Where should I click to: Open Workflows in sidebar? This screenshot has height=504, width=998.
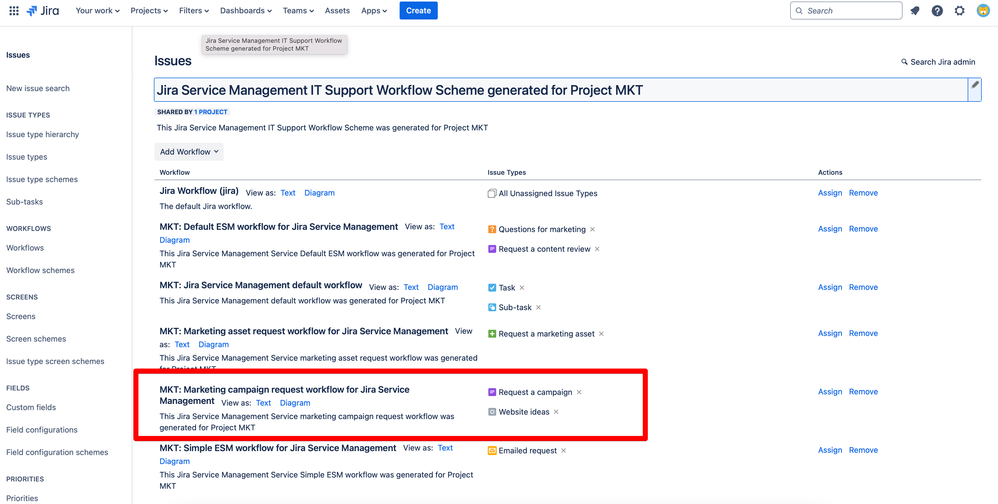(x=25, y=248)
